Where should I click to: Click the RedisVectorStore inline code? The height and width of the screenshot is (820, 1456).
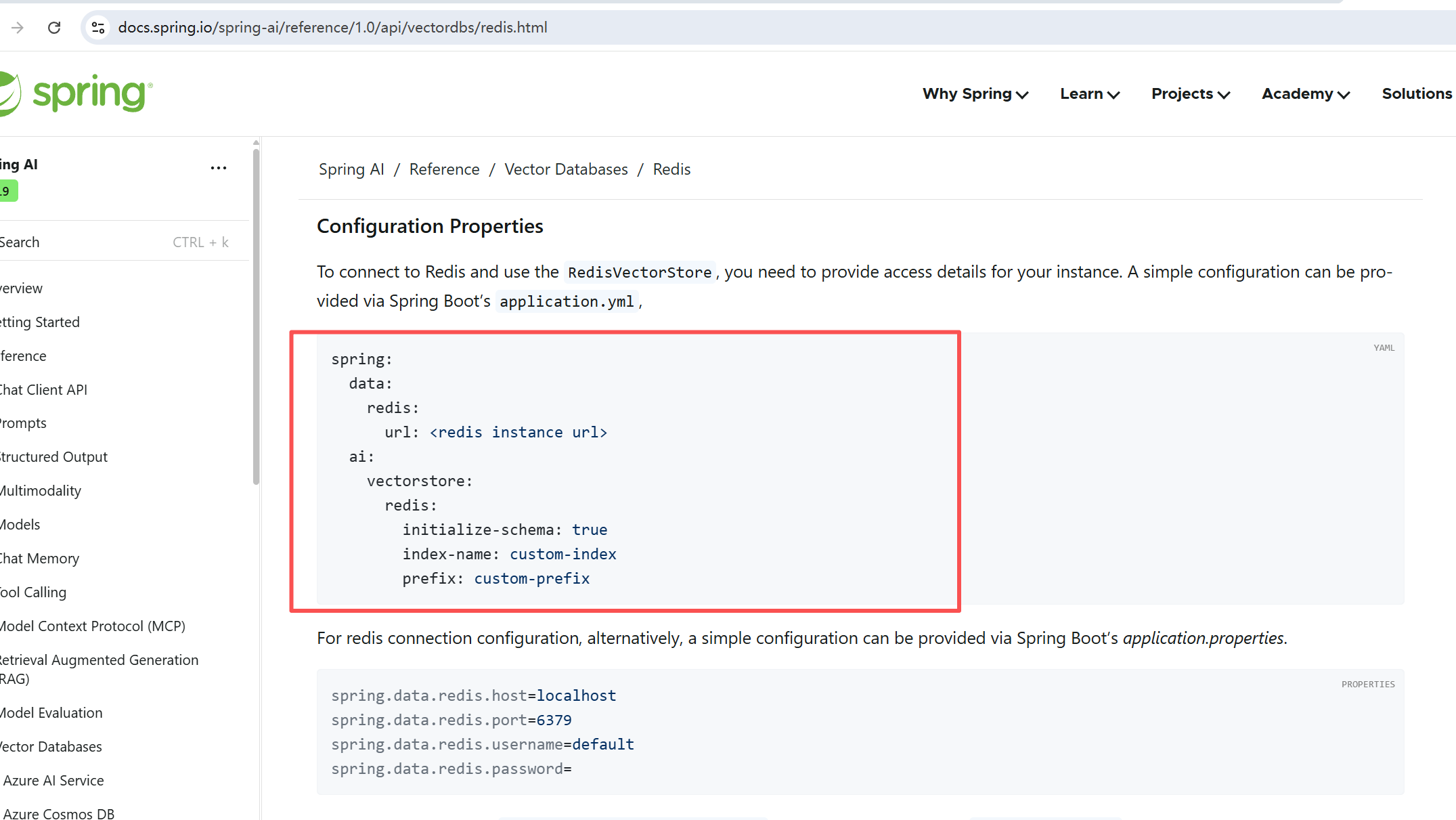point(640,272)
